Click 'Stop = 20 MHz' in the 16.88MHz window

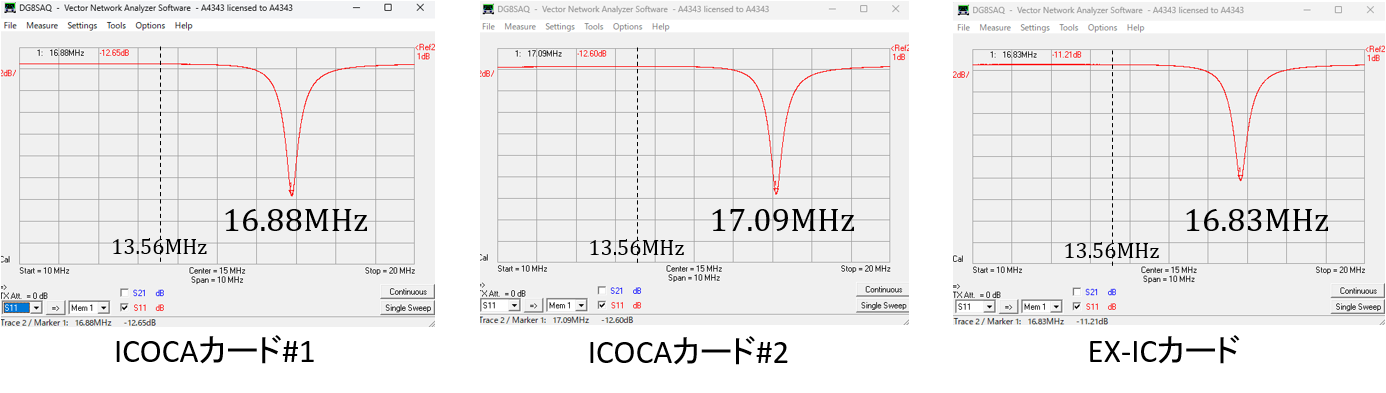389,270
